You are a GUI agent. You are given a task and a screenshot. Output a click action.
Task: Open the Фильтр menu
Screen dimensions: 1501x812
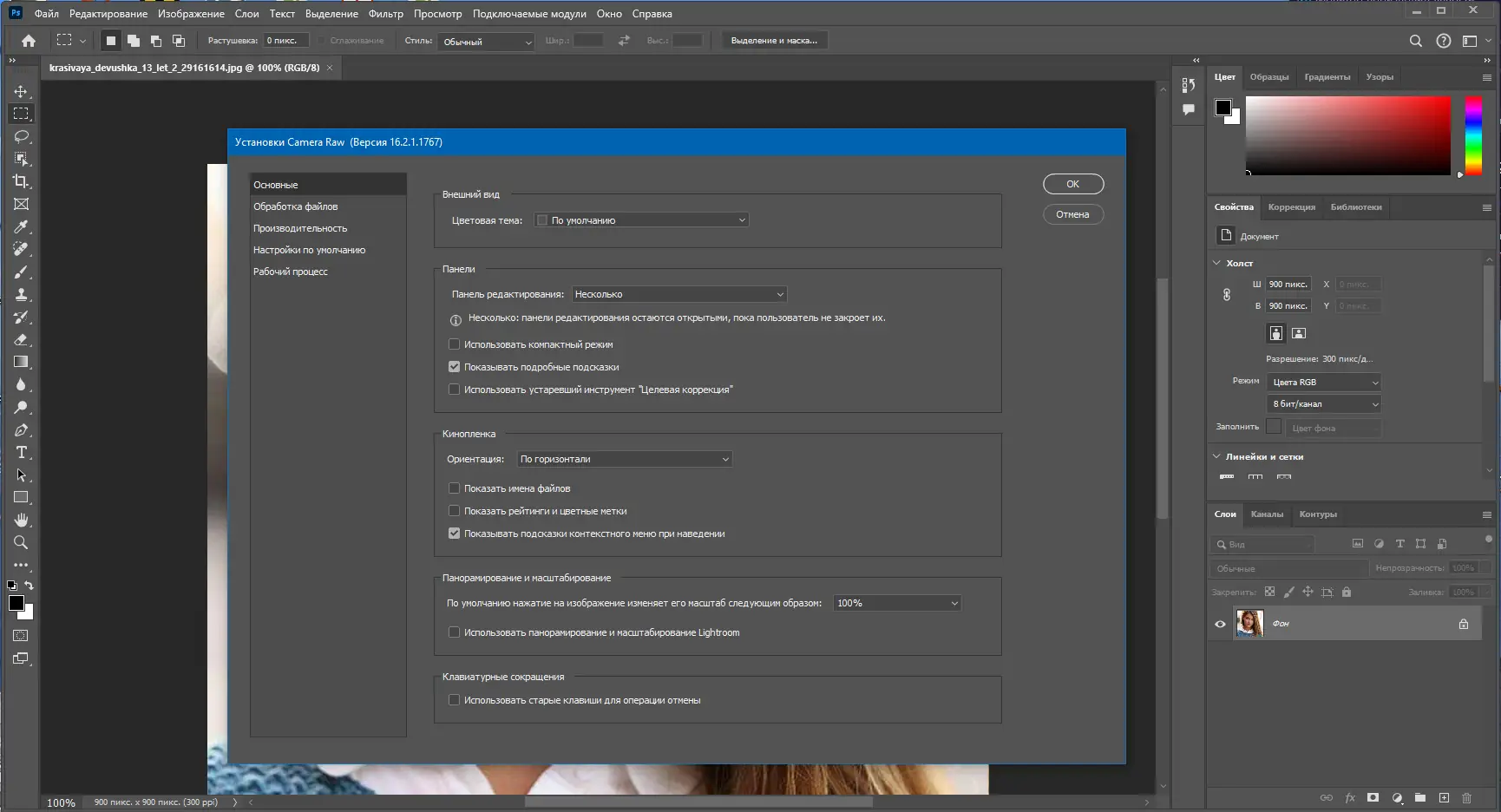click(x=385, y=14)
